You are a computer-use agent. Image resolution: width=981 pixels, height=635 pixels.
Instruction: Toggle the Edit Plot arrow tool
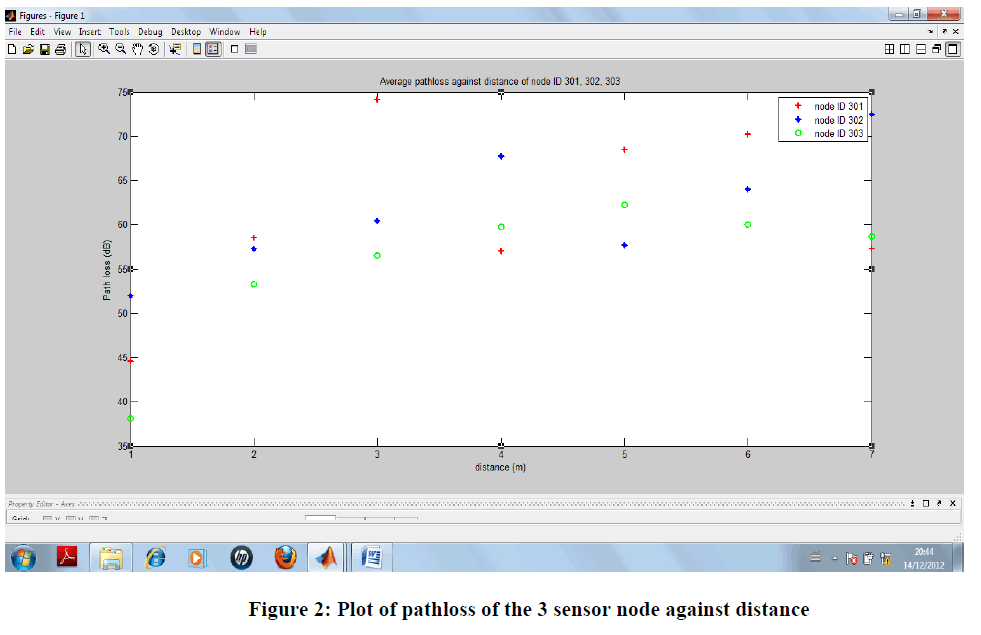click(83, 48)
